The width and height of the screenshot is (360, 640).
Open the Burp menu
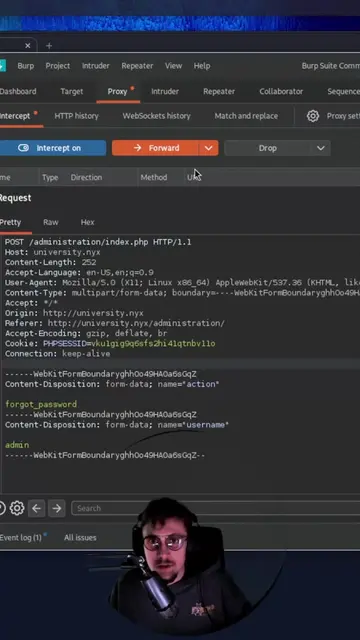click(26, 66)
